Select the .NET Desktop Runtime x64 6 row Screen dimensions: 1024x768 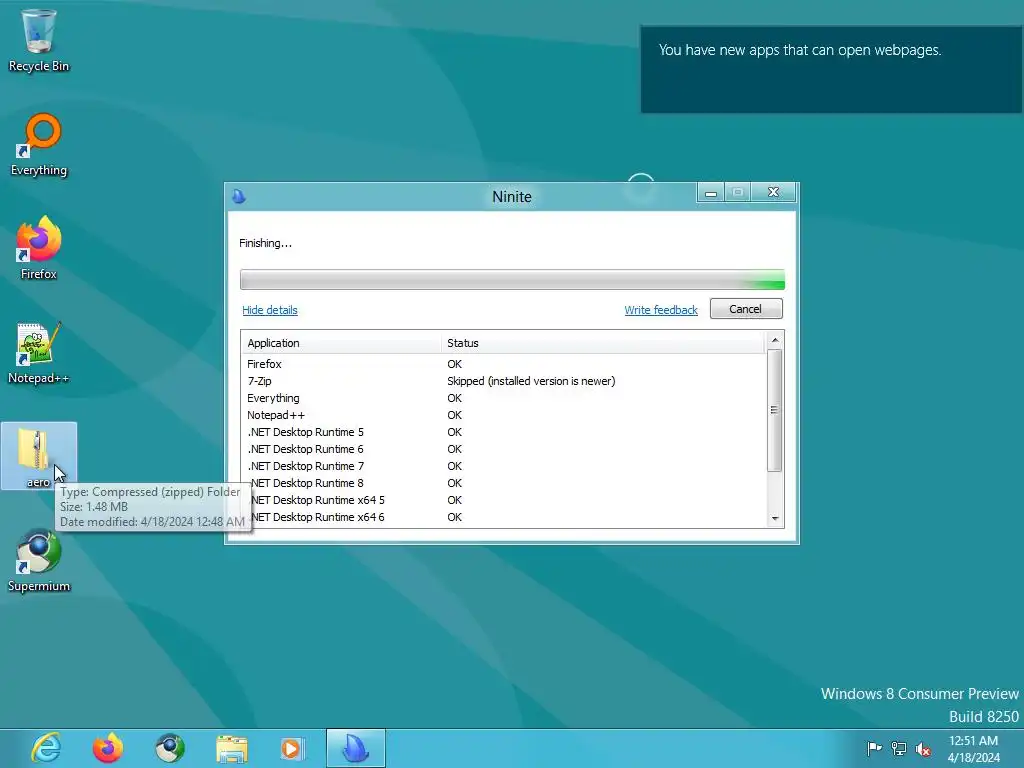[503, 517]
